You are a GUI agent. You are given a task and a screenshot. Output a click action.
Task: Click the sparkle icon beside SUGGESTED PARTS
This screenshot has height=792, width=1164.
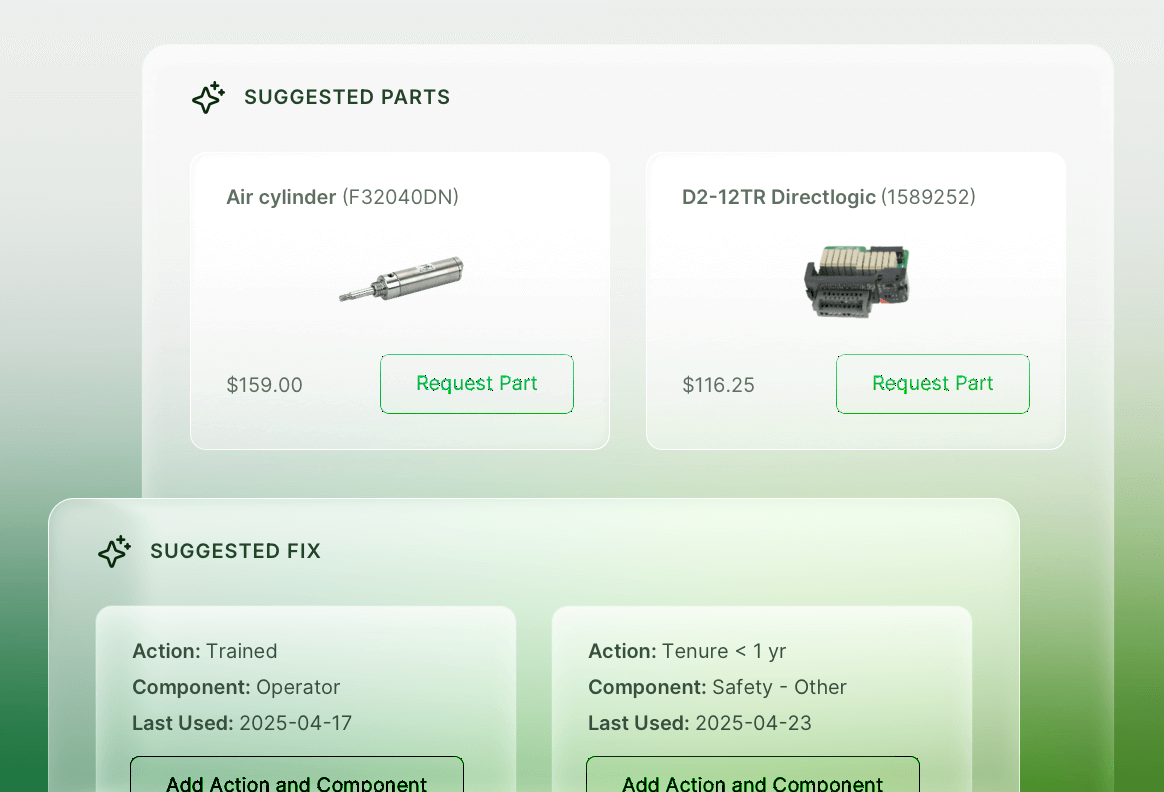208,97
